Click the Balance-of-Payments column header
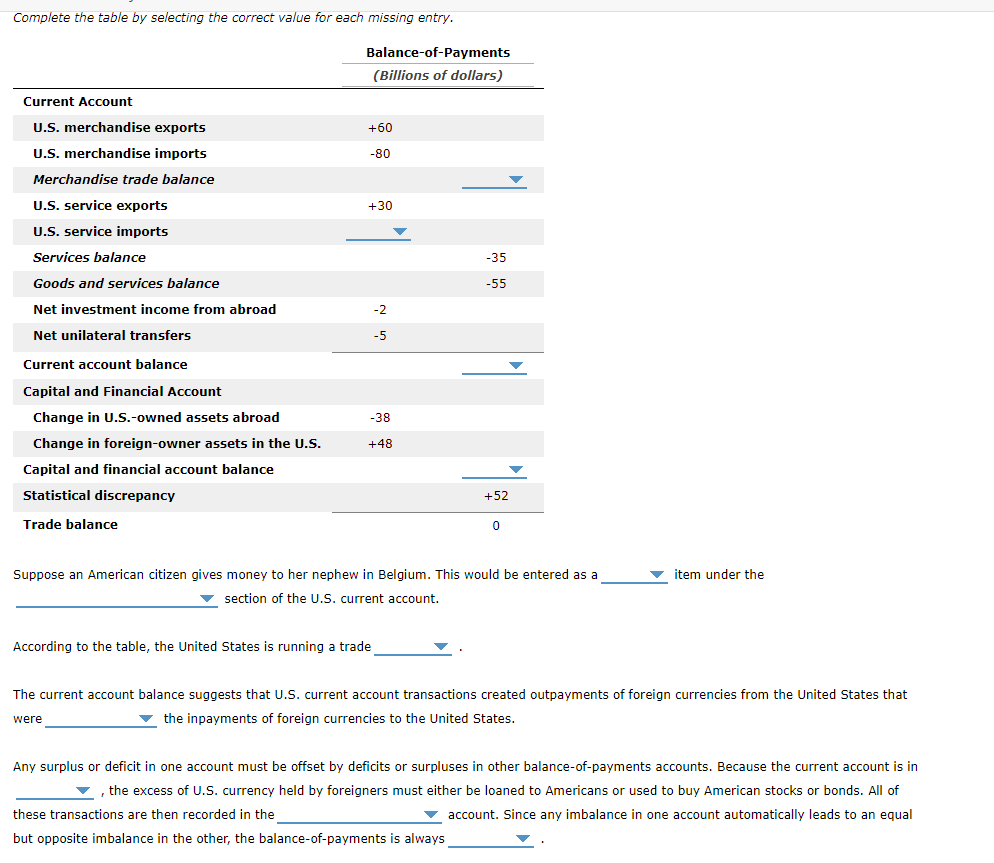This screenshot has width=994, height=863. [437, 52]
